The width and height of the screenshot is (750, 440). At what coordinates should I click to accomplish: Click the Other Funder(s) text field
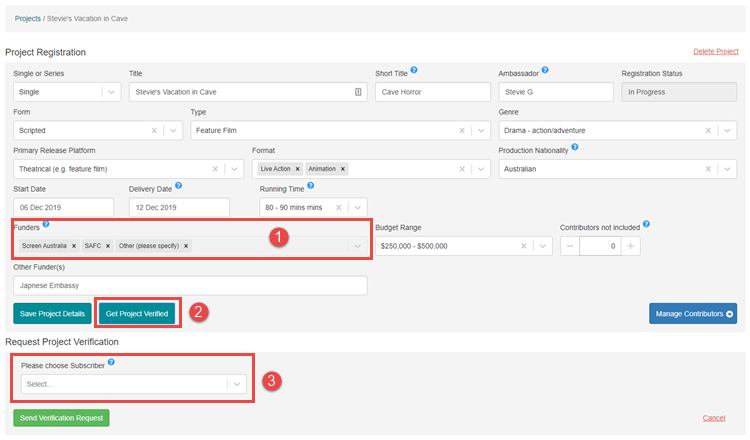click(x=190, y=286)
